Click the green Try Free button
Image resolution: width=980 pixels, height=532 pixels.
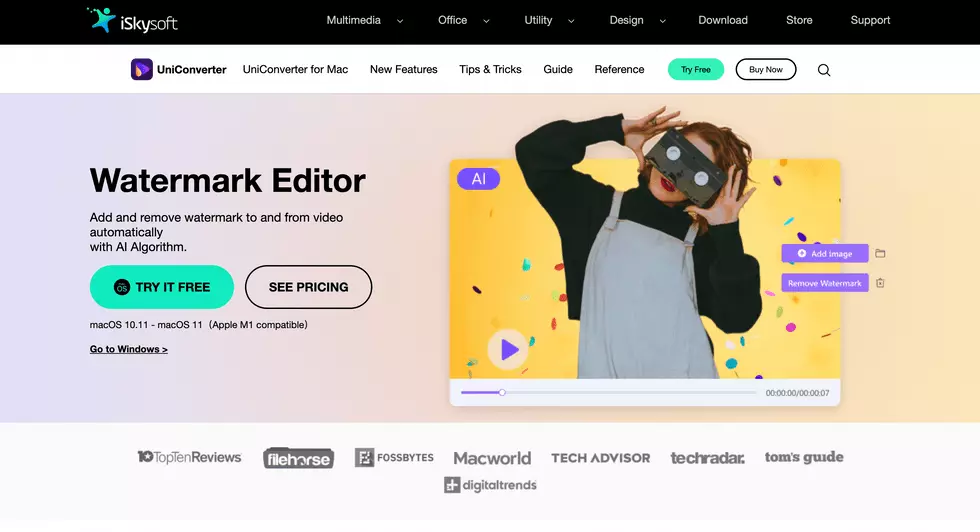[696, 69]
